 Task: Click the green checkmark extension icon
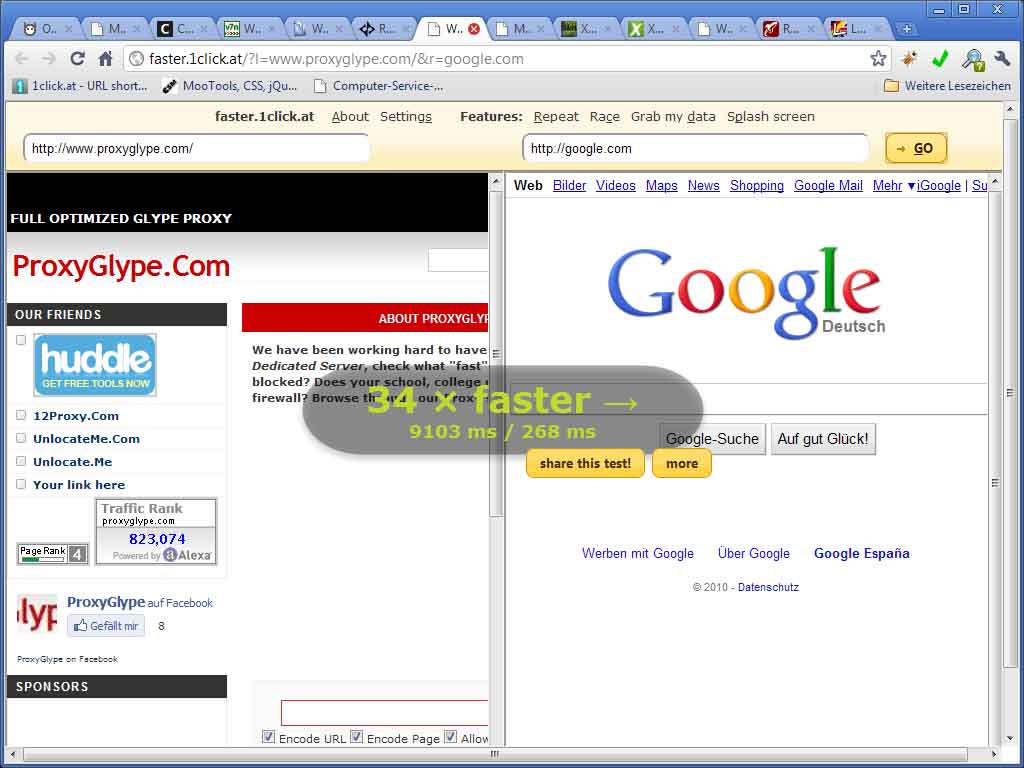(940, 59)
